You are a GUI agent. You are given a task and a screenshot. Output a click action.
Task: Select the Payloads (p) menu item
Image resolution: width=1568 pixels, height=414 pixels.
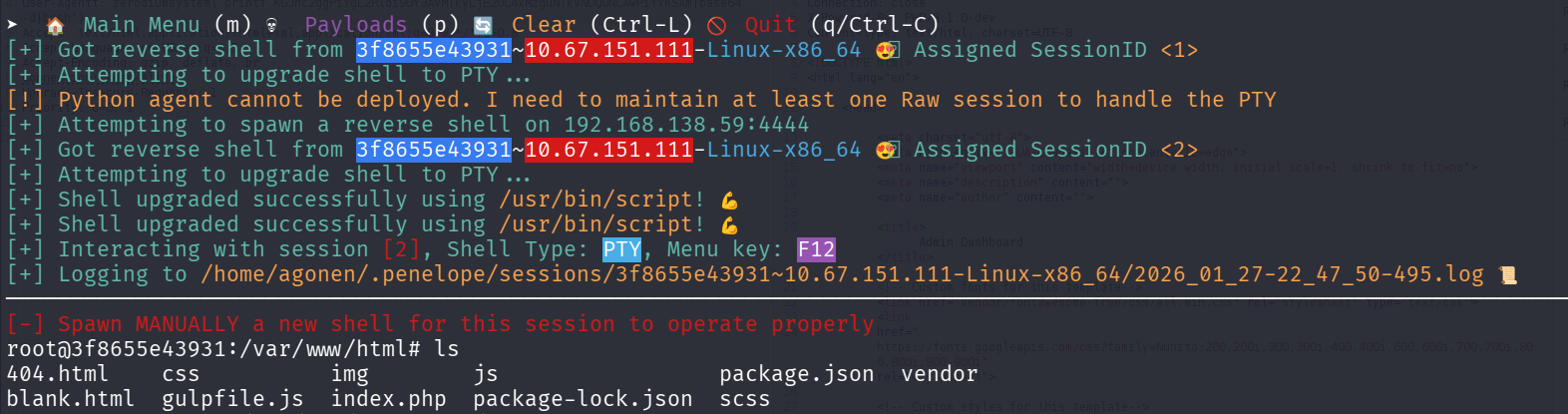click(382, 25)
